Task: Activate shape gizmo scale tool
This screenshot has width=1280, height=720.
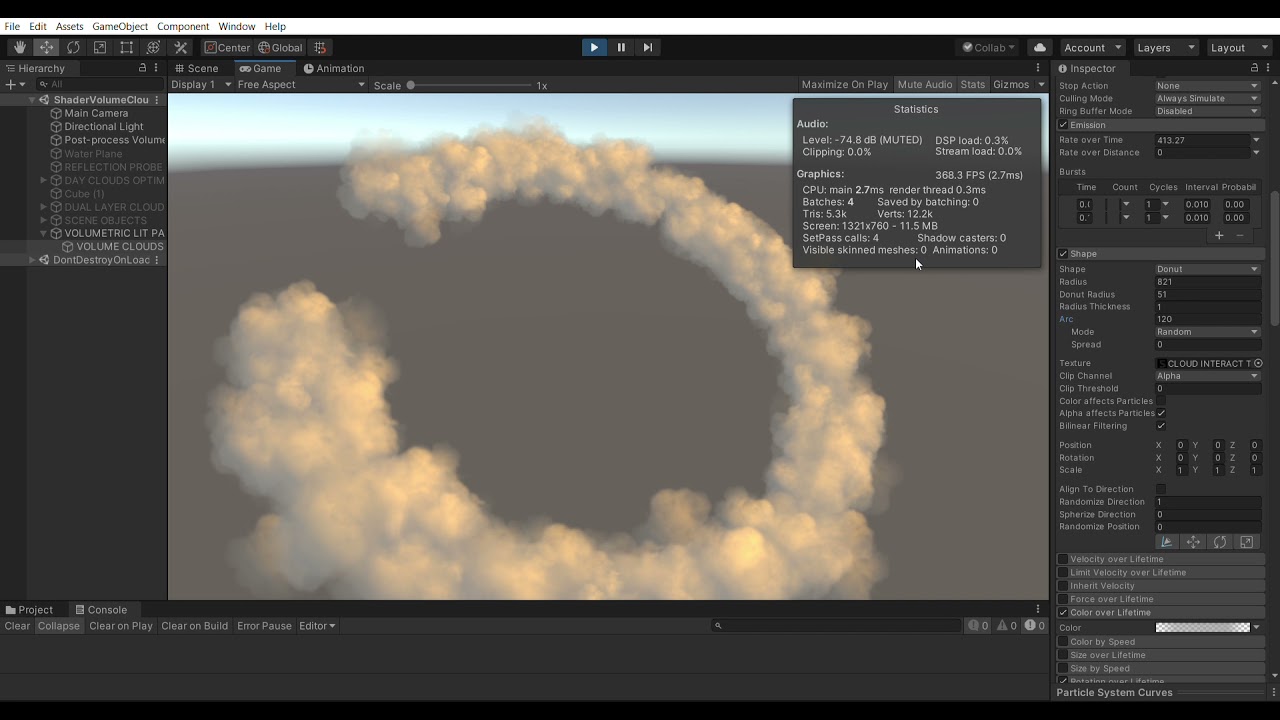Action: coord(1246,542)
